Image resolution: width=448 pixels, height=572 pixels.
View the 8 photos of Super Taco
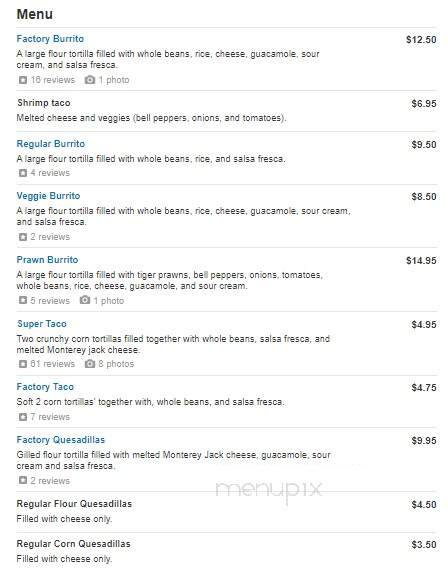[116, 364]
